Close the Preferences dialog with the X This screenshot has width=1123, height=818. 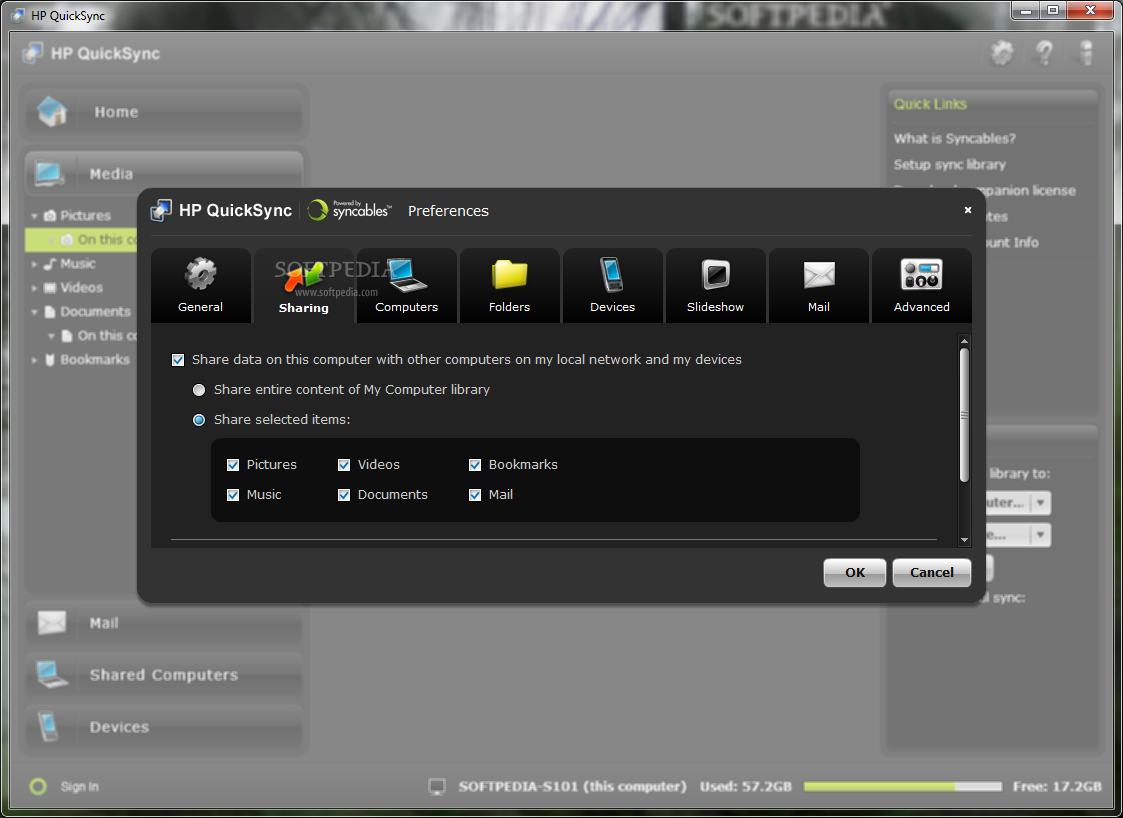click(968, 210)
